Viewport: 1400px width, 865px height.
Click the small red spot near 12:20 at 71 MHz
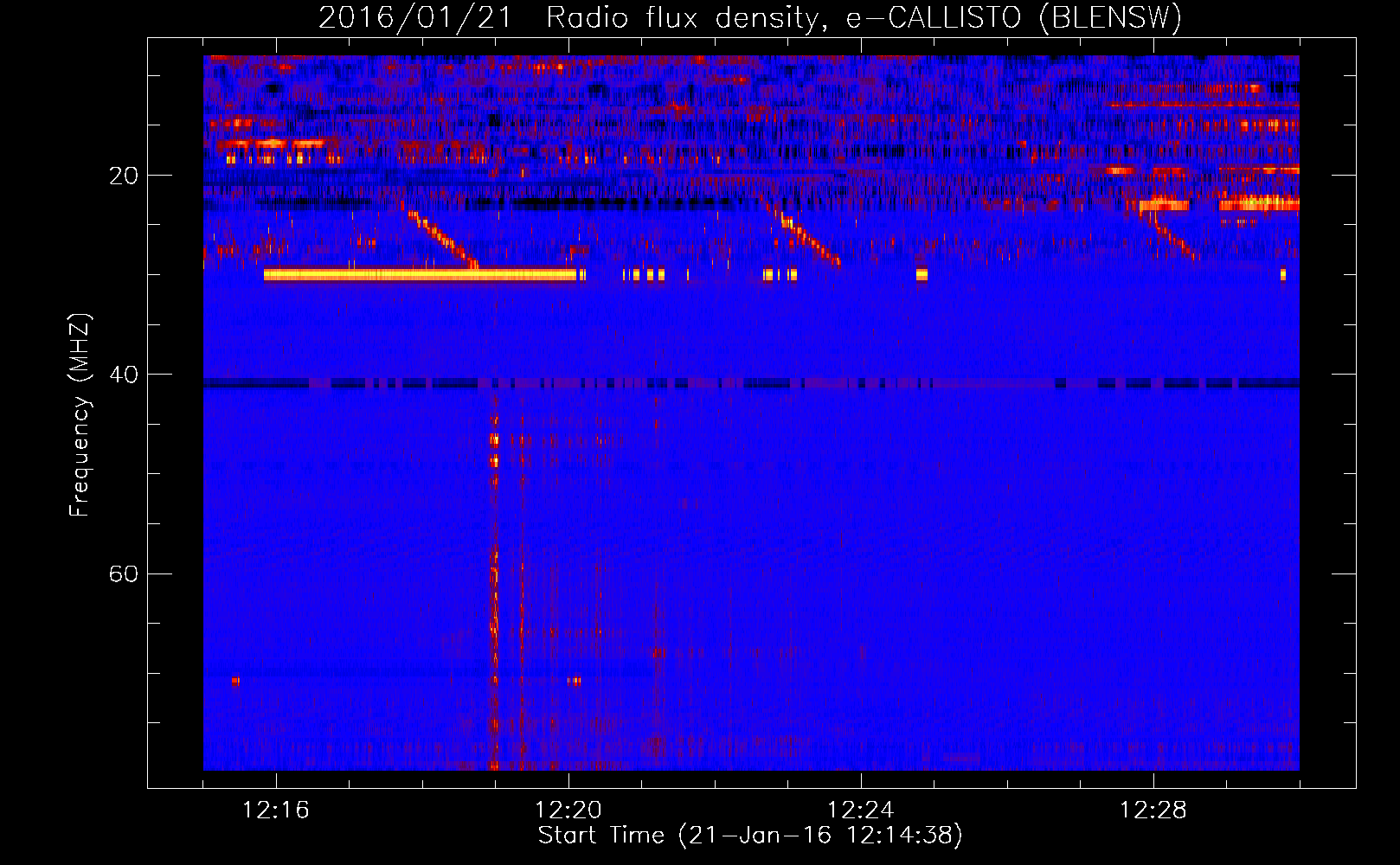pyautogui.click(x=575, y=681)
